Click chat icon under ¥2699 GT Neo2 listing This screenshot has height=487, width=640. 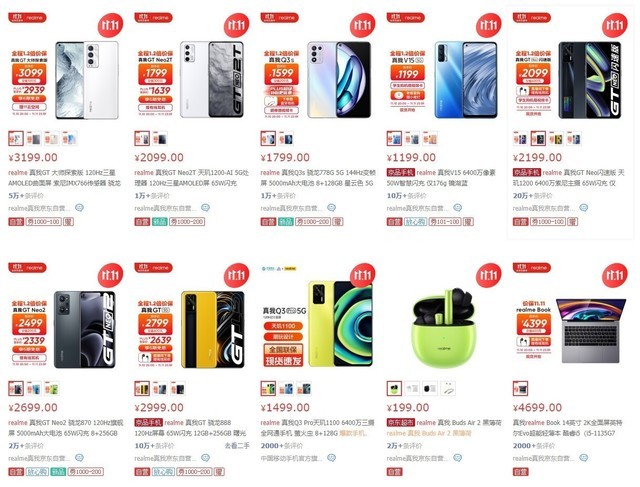[x=79, y=458]
